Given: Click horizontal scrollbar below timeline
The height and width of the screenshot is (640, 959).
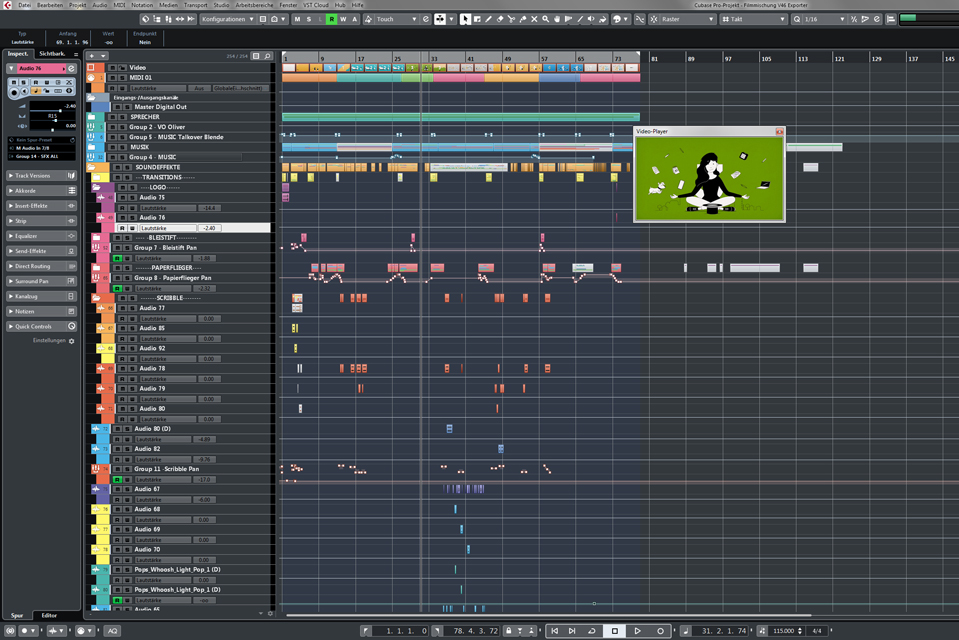Looking at the screenshot, I should [549, 615].
